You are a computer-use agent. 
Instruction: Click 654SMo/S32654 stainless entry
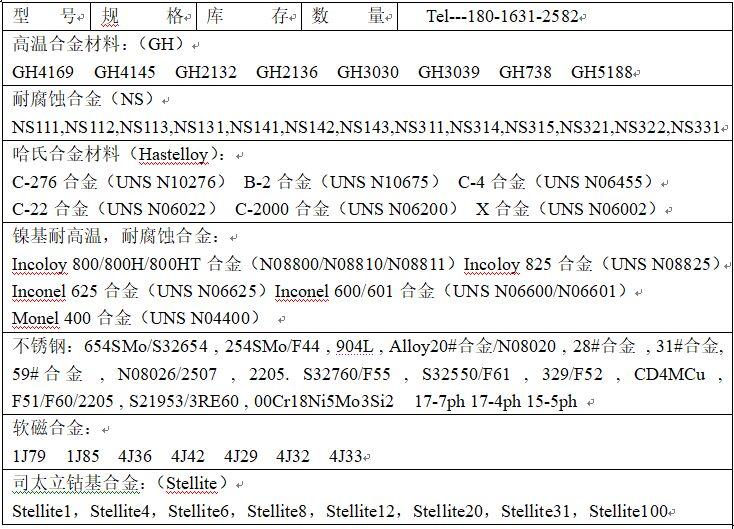click(146, 346)
